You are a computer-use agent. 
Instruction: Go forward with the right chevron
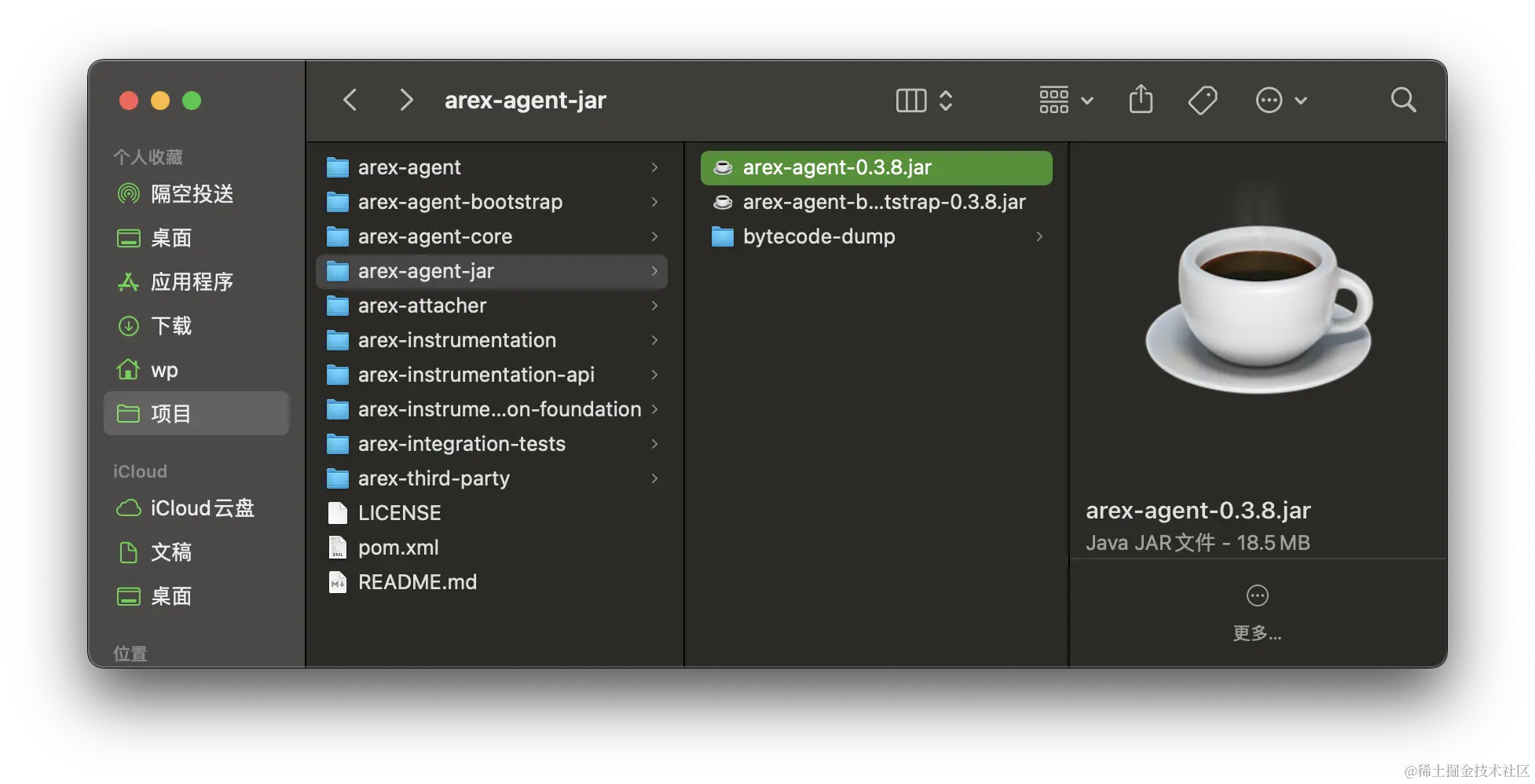405,101
